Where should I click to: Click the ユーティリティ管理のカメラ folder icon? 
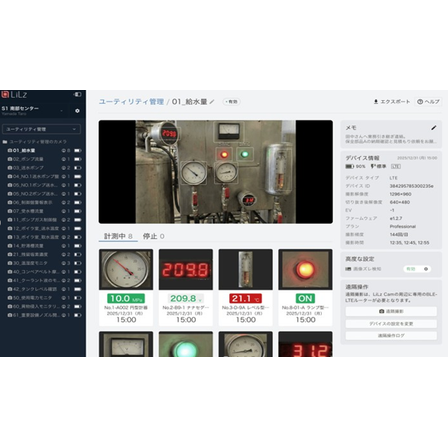coord(5,142)
